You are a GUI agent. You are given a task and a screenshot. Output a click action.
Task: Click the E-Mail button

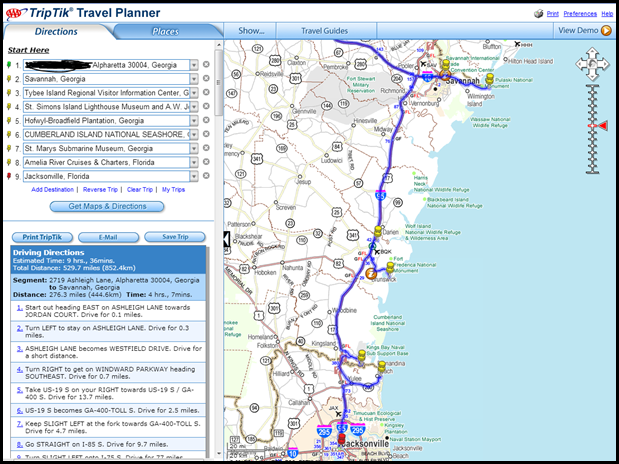coord(108,237)
